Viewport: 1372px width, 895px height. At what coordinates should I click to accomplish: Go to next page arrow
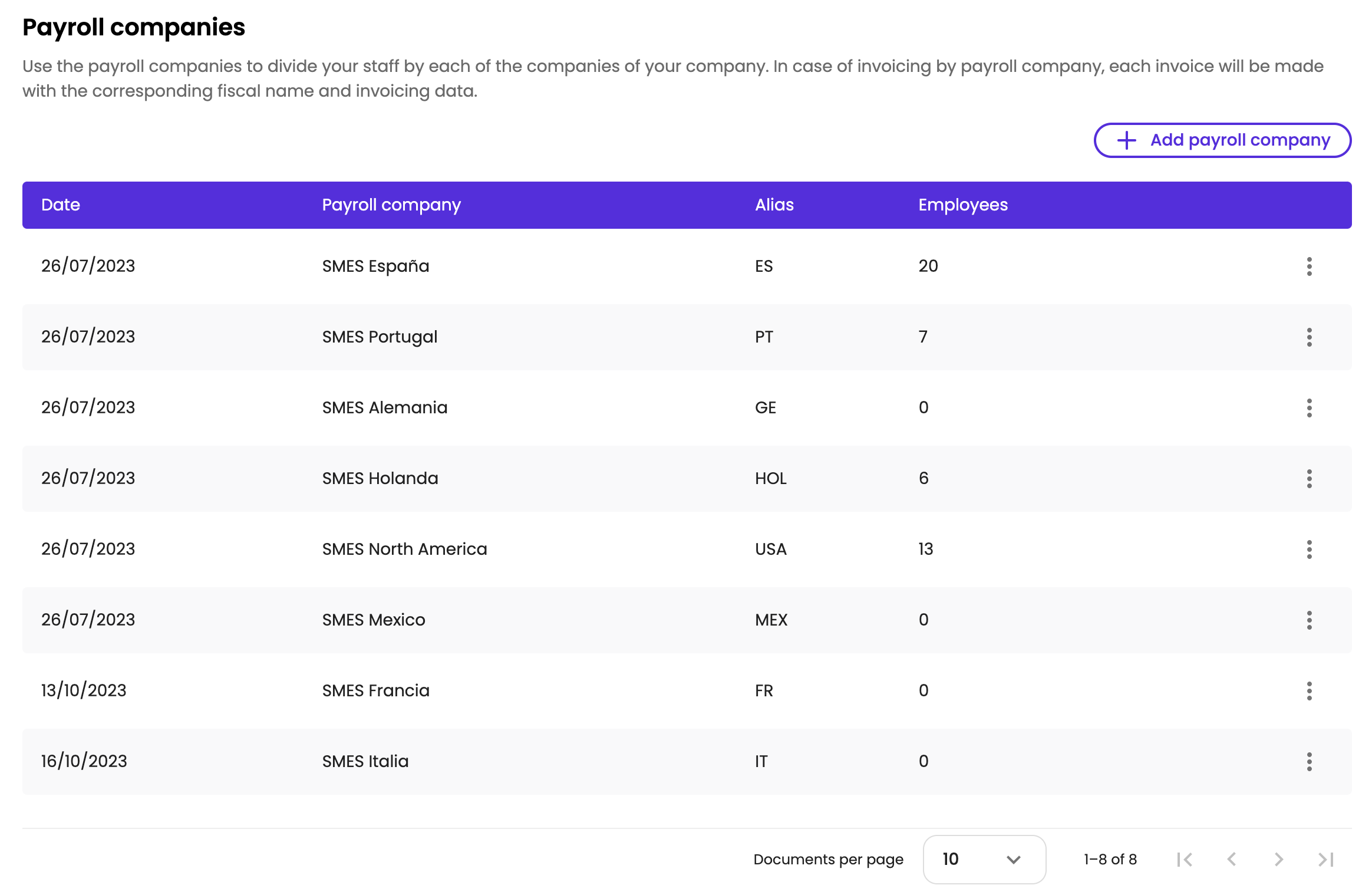click(x=1278, y=860)
